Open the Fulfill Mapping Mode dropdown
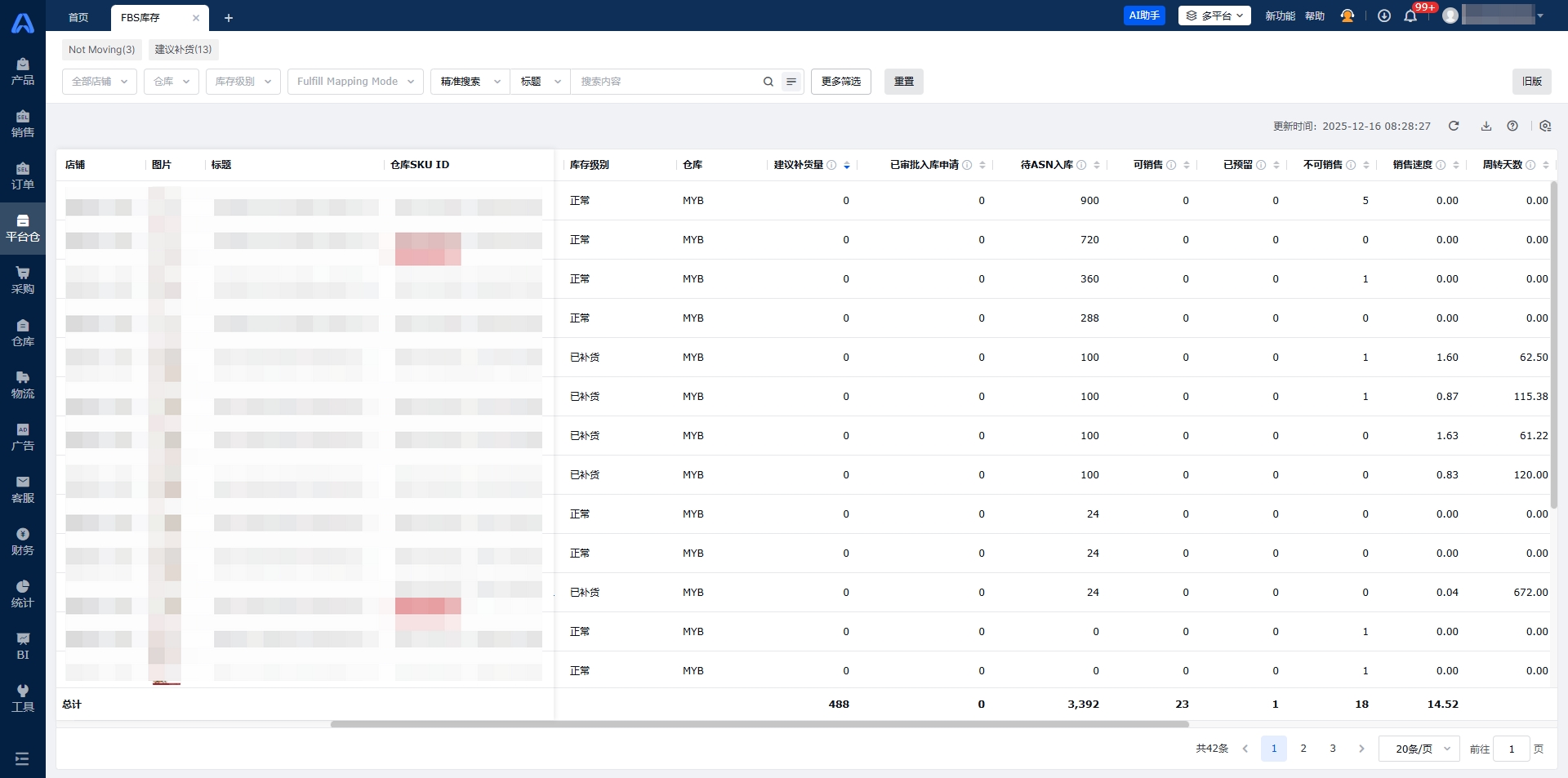The width and height of the screenshot is (1568, 778). (x=355, y=82)
